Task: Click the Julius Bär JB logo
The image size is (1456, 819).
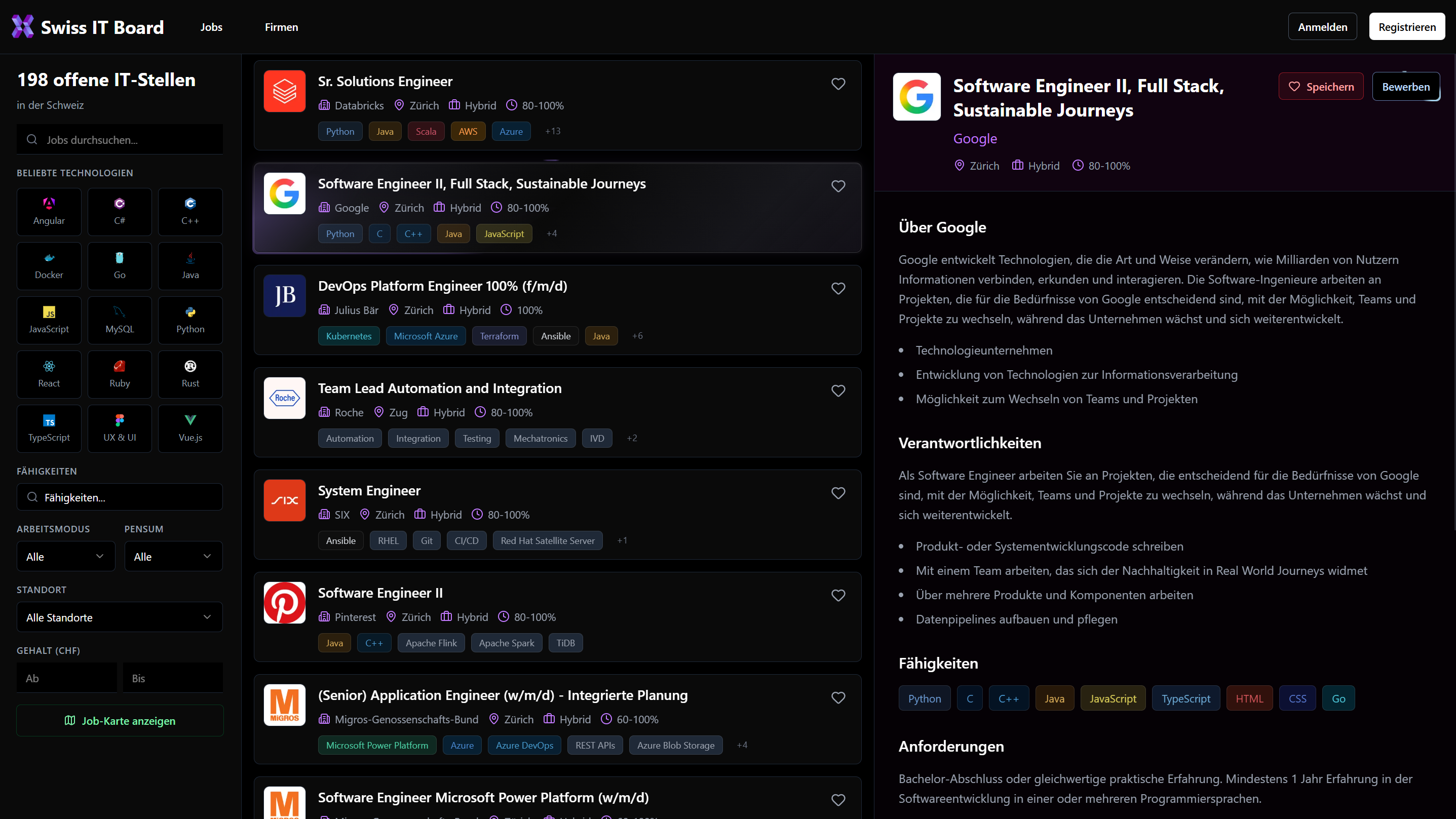Action: coord(285,296)
